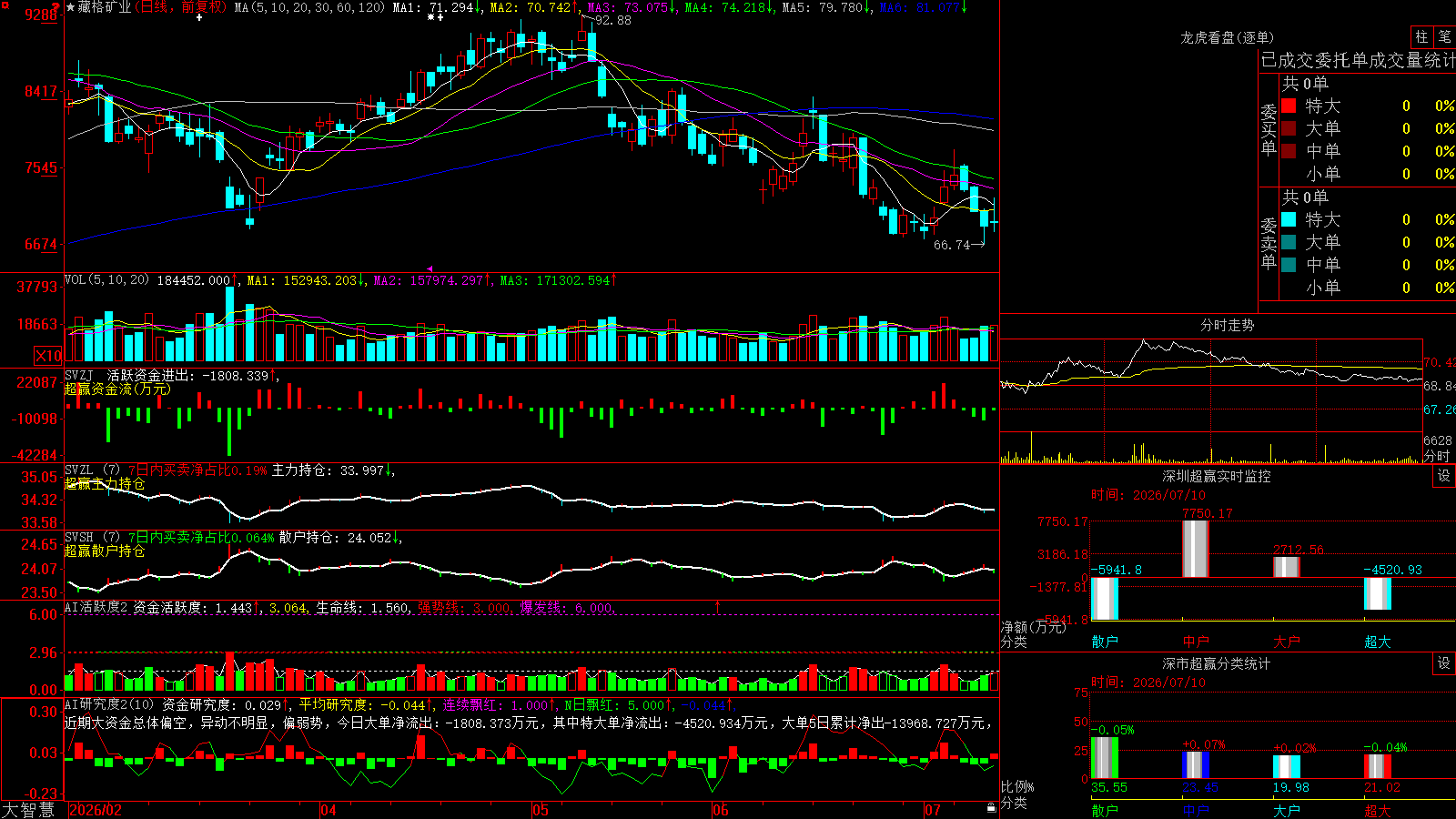The image size is (1456, 819).
Task: Click the 大智慧 logo at bottom-left
Action: (28, 810)
